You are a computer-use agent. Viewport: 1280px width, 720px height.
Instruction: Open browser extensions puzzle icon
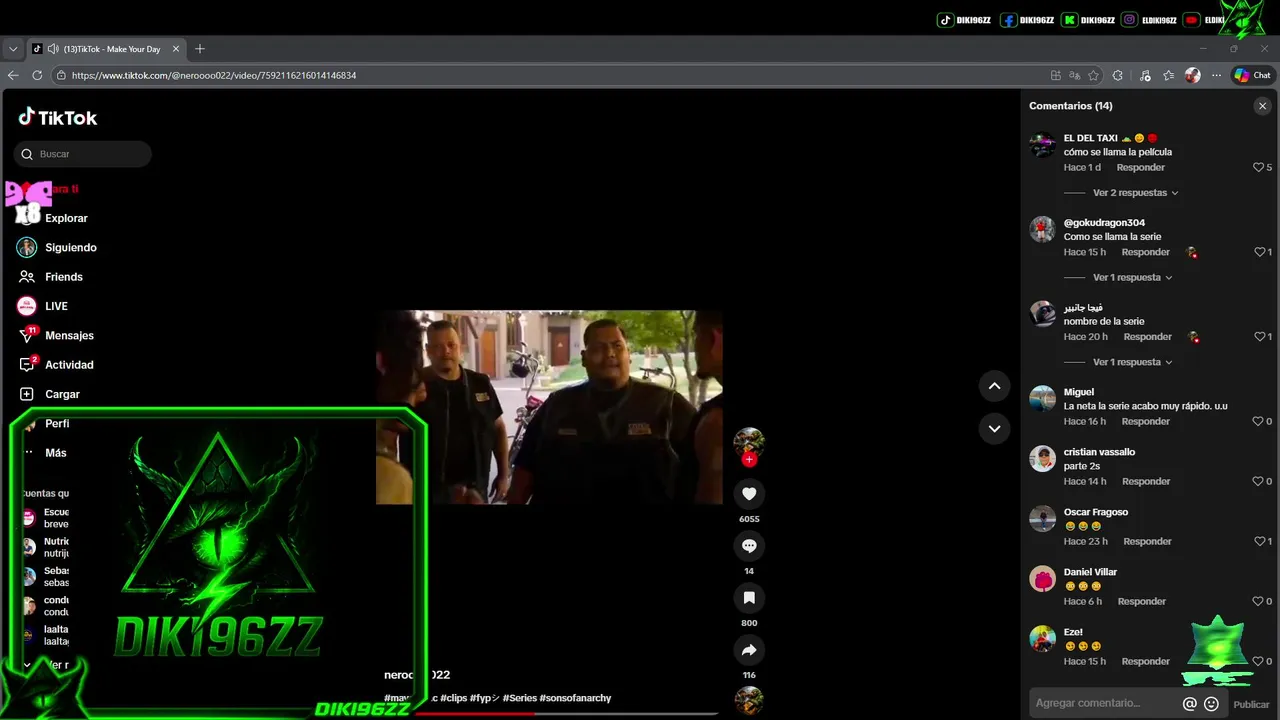point(1118,75)
